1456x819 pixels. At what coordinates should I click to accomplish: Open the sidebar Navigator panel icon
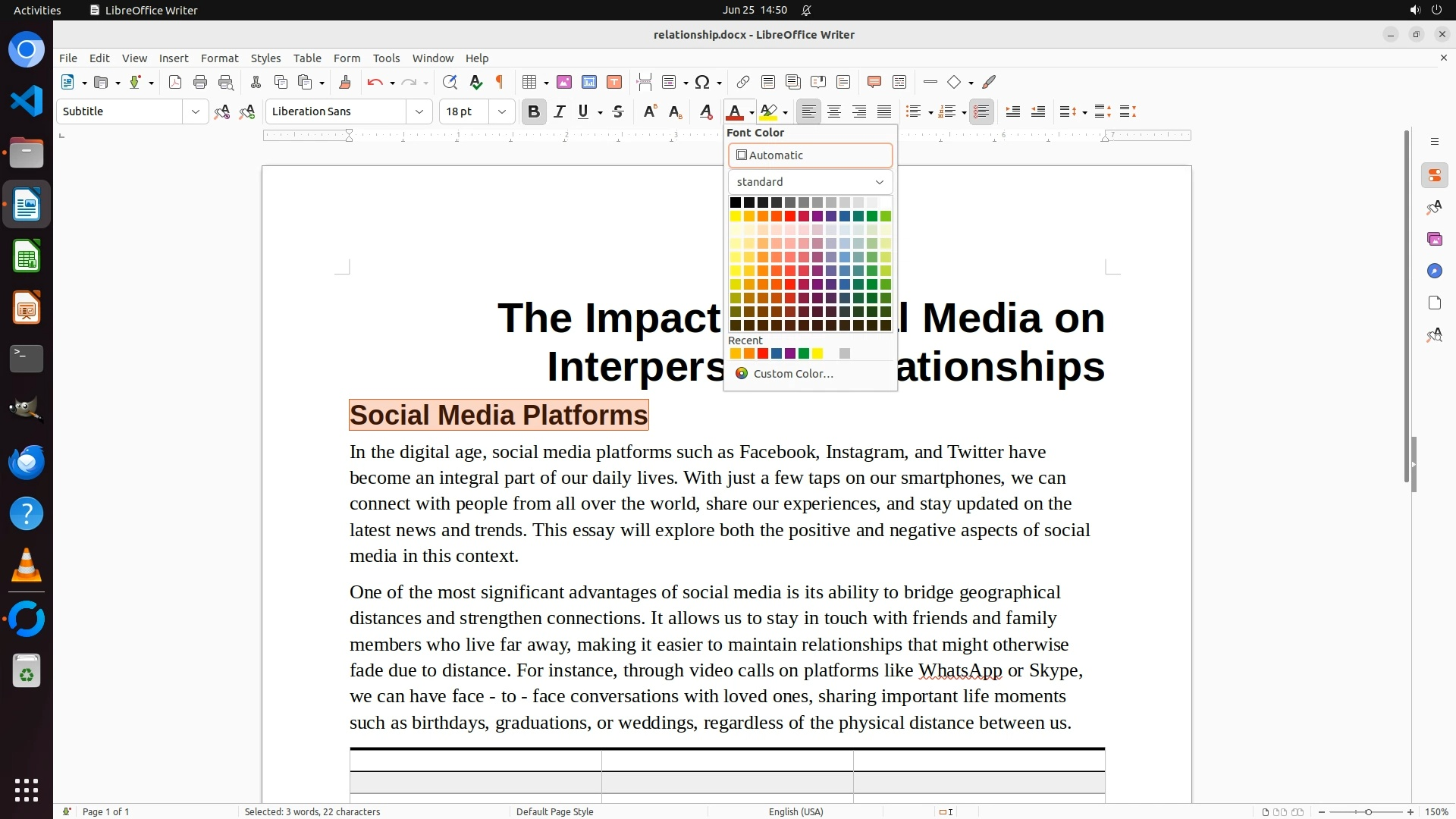[x=1434, y=271]
